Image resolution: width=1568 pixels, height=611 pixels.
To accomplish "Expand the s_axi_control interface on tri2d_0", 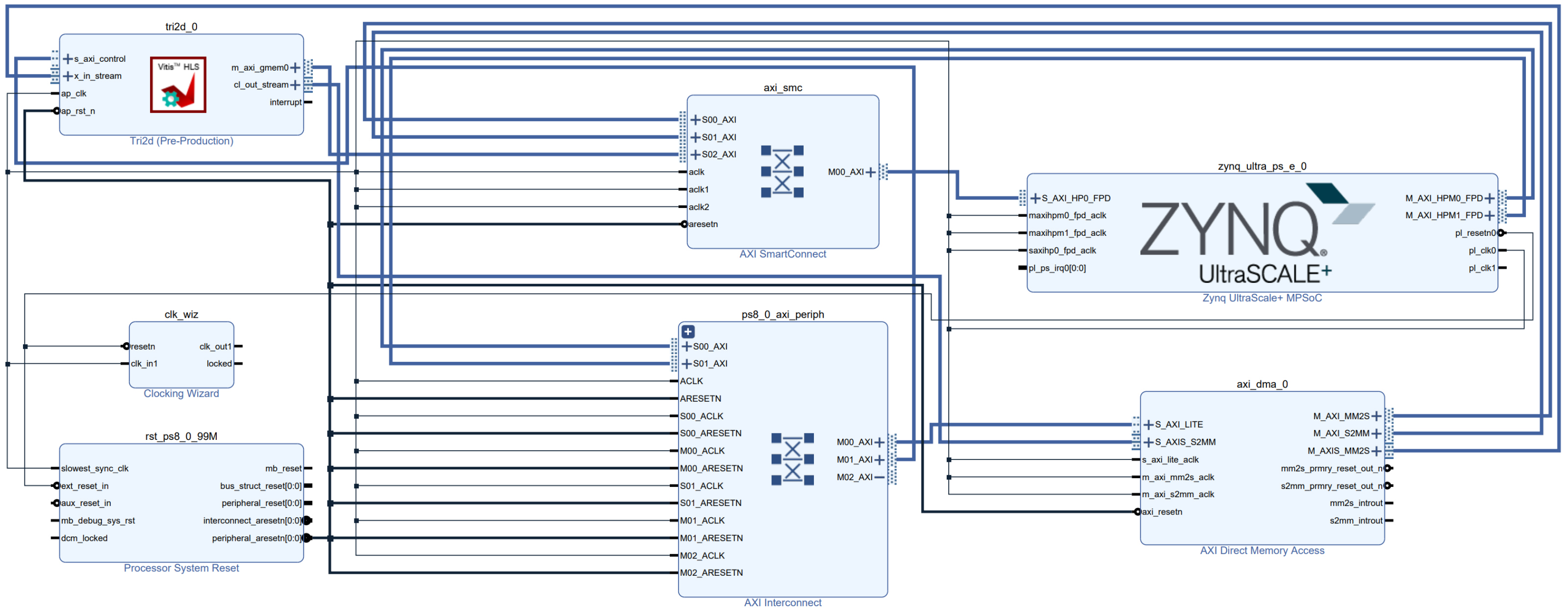I will pos(68,59).
